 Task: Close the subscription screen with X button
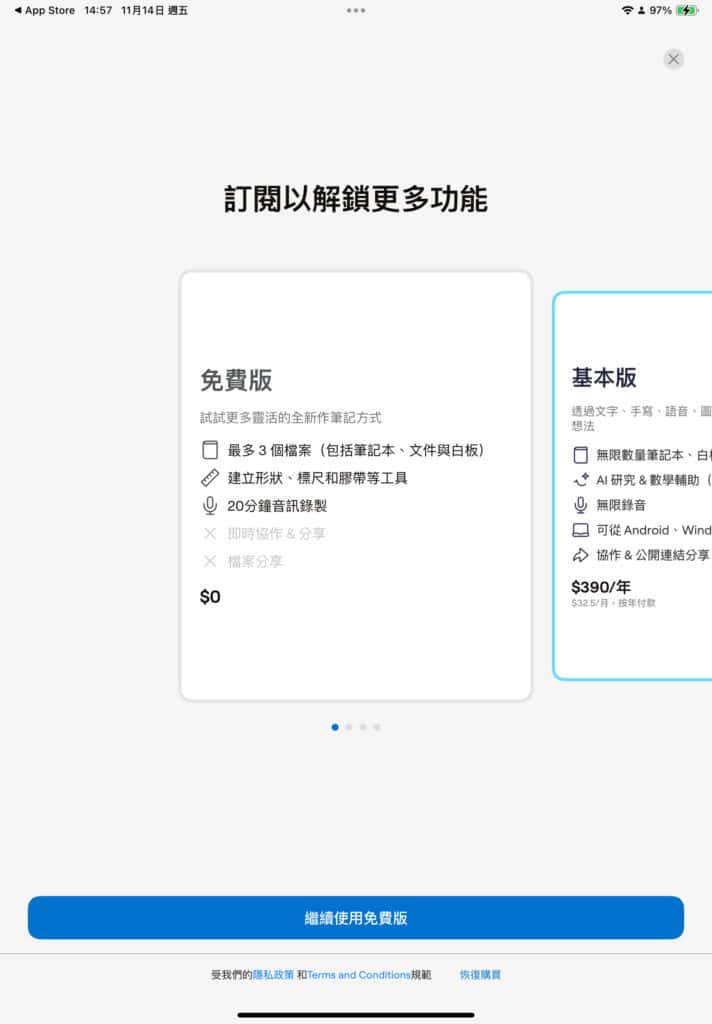(673, 59)
